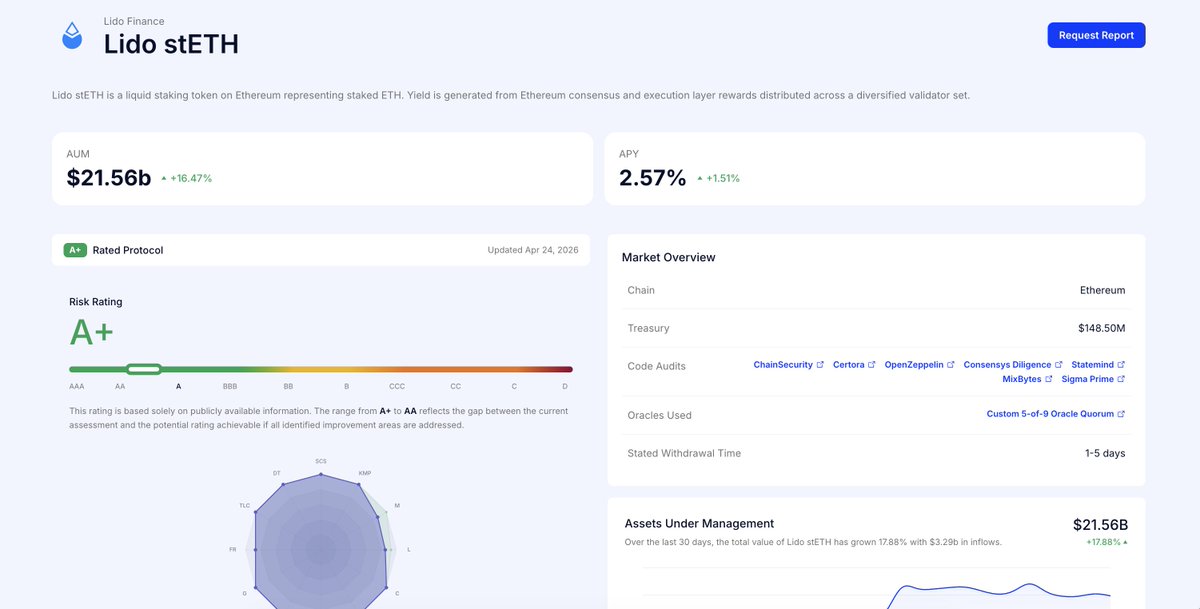Click external link icon beside Consensys Diligence
This screenshot has width=1200, height=609.
click(x=1059, y=365)
